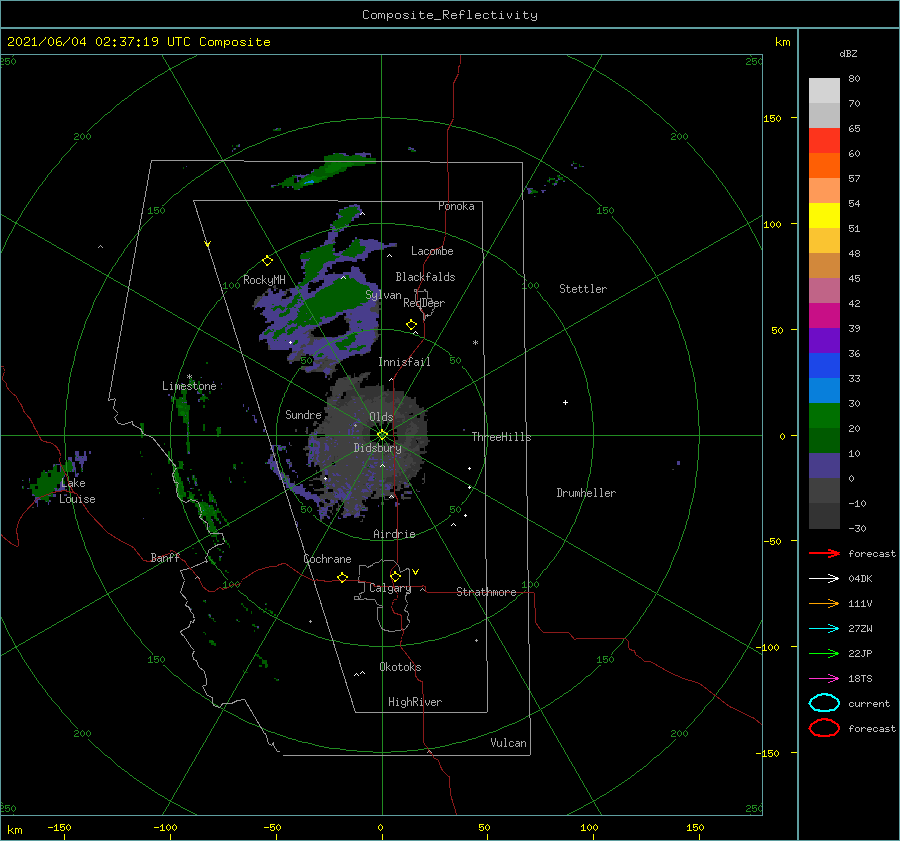The width and height of the screenshot is (900, 841).
Task: Select the dark green 10–20 dBZ swatch
Action: pyautogui.click(x=824, y=441)
